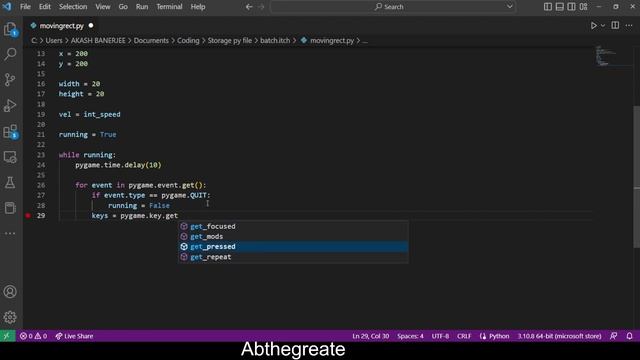Split the editor to the right
Viewport: 640px width, 360px height.
(x=615, y=25)
